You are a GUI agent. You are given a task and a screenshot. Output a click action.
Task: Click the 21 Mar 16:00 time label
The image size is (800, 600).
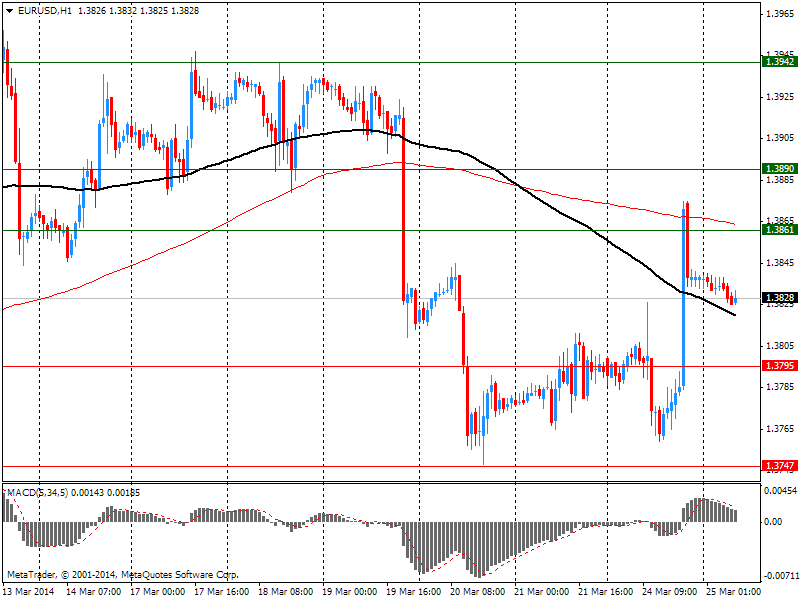coord(606,592)
